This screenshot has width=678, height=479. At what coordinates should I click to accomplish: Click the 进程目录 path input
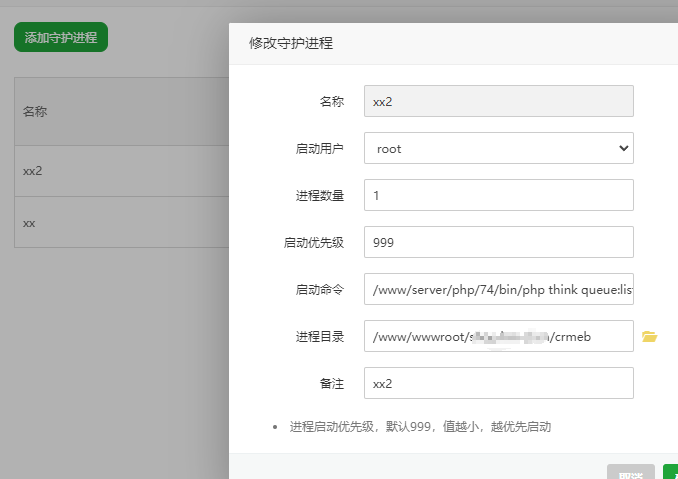click(498, 336)
